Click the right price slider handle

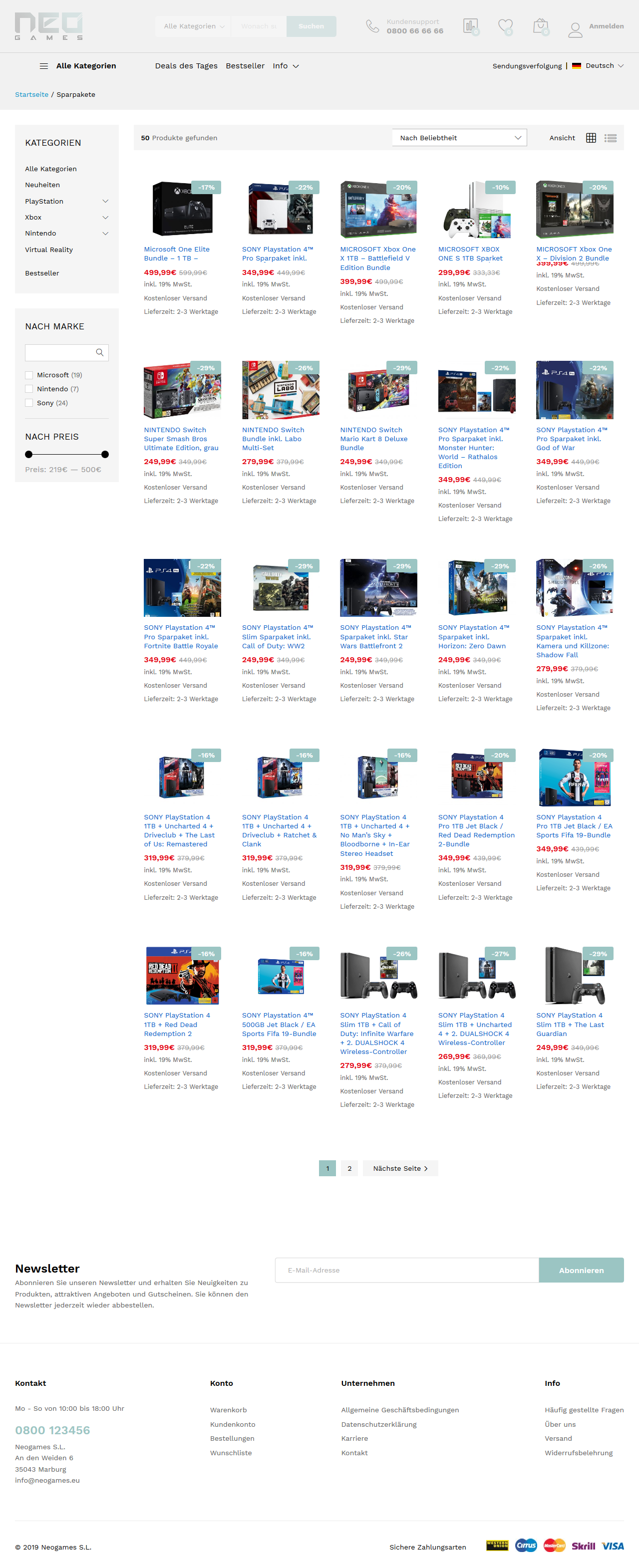coord(105,454)
